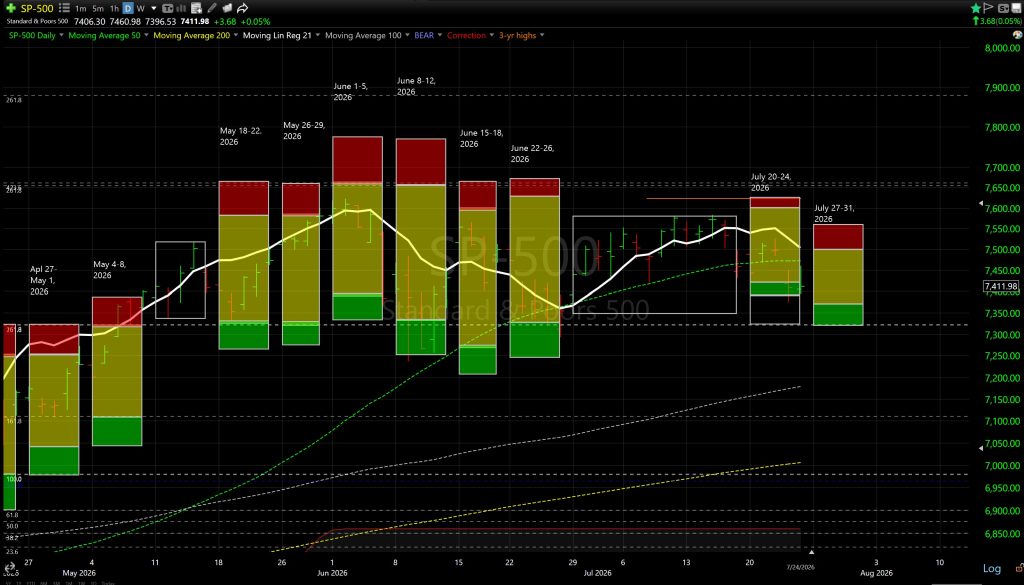The height and width of the screenshot is (585, 1024).
Task: Select the Apr 27-May 1, 2026 label
Action: 43,280
